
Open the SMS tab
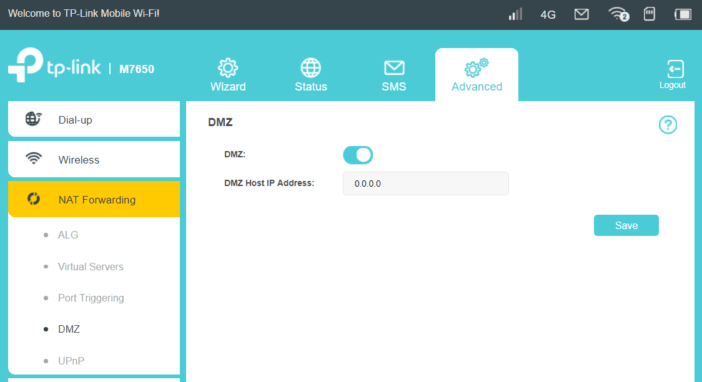(x=394, y=75)
